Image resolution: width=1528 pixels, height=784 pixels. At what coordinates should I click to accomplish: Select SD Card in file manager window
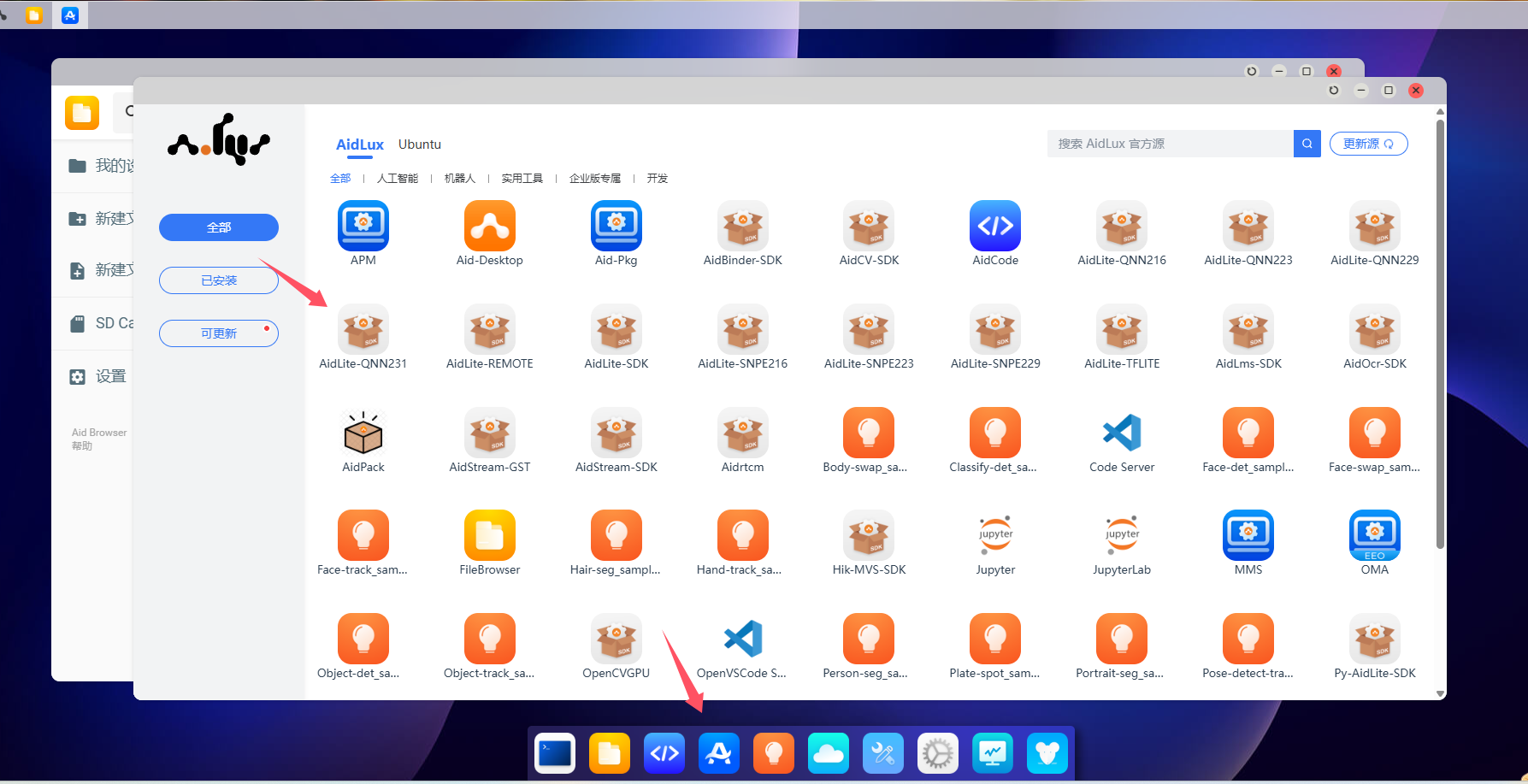102,323
